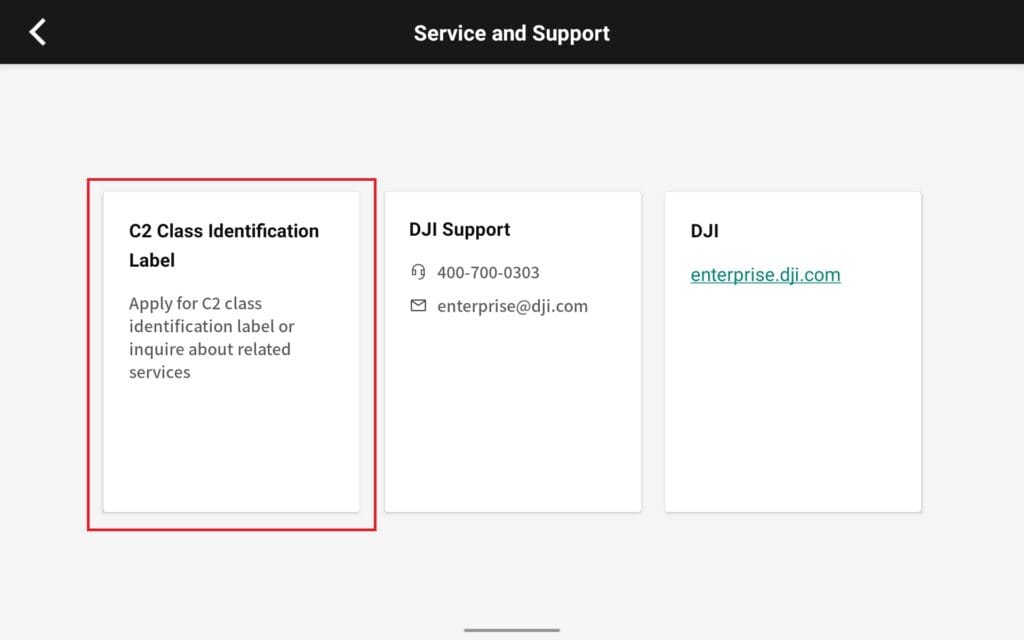Tap the home gesture bar at the bottom
1024x640 pixels.
coord(511,630)
